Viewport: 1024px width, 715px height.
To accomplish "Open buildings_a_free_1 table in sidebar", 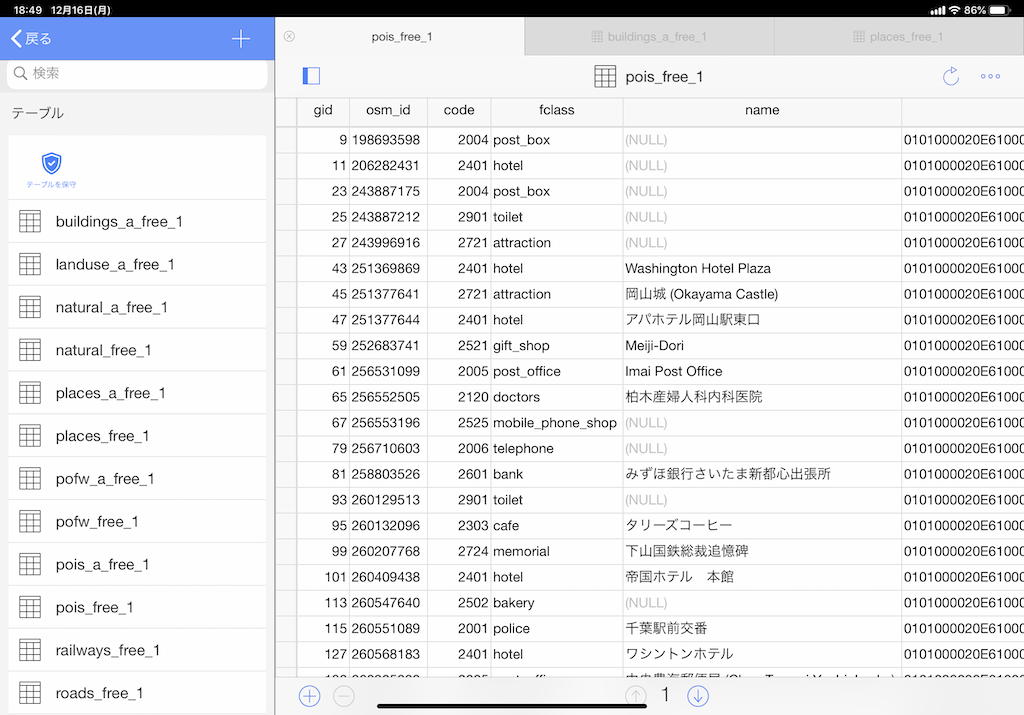I will [137, 221].
